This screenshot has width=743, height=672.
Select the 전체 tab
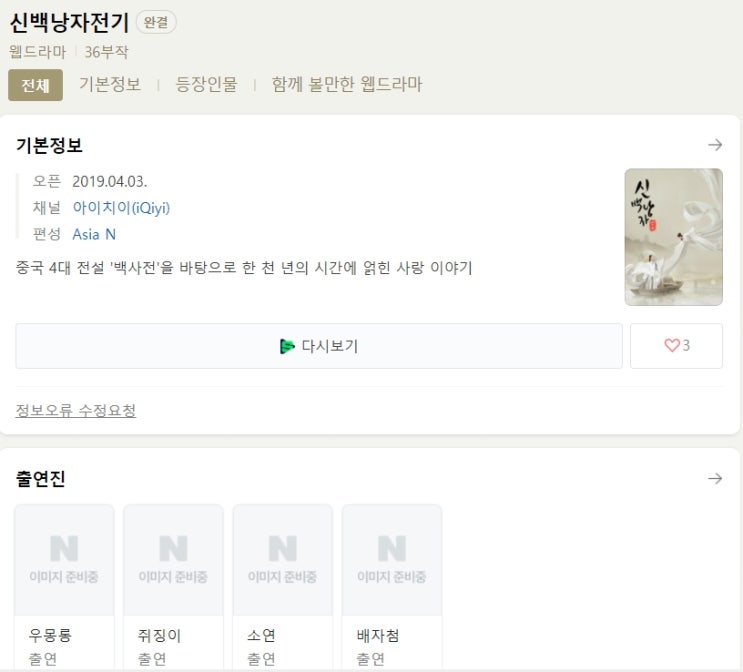[36, 85]
